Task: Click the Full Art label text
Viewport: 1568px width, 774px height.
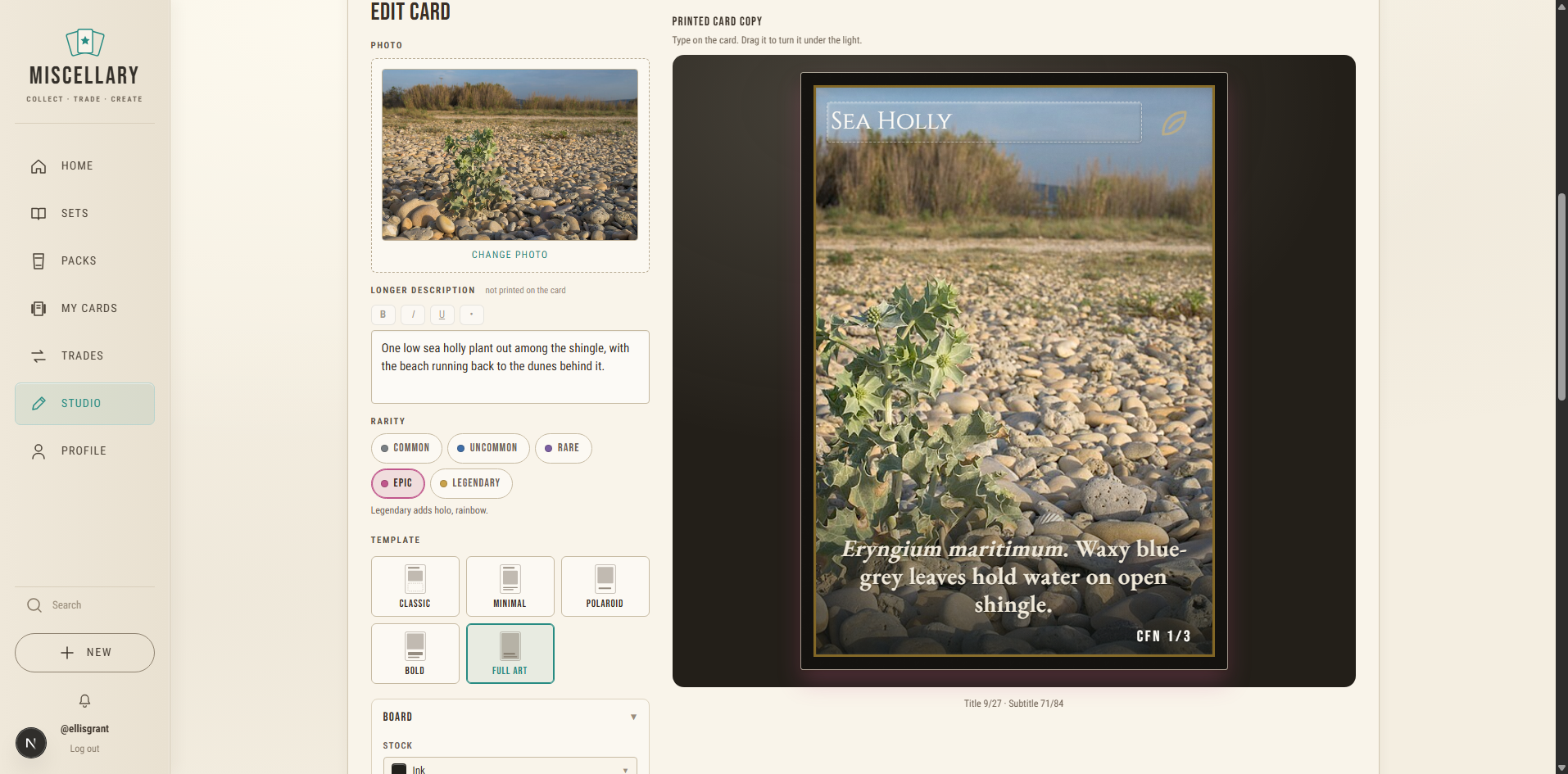Action: tap(510, 671)
